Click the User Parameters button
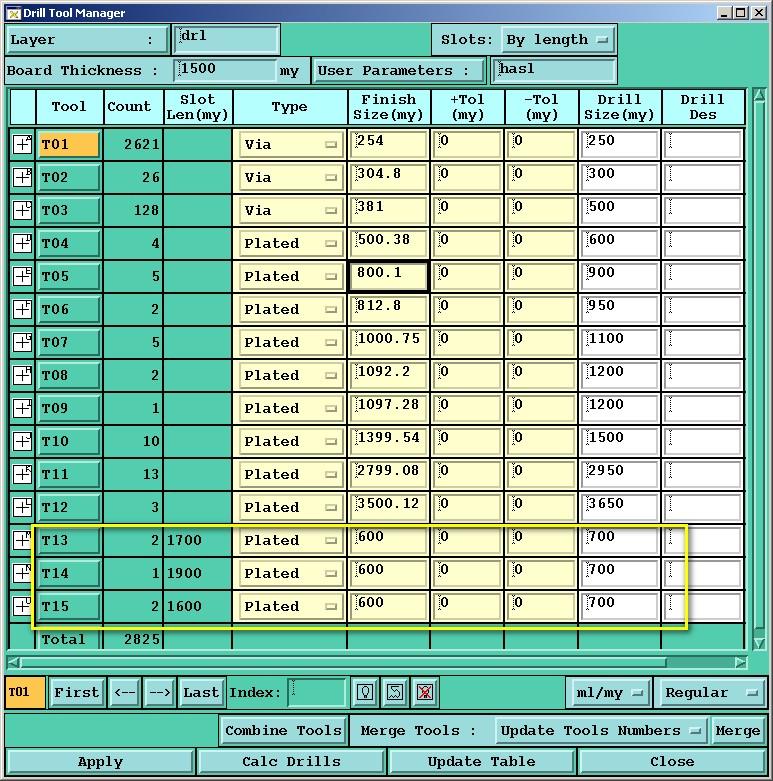The image size is (773, 781). click(x=398, y=70)
